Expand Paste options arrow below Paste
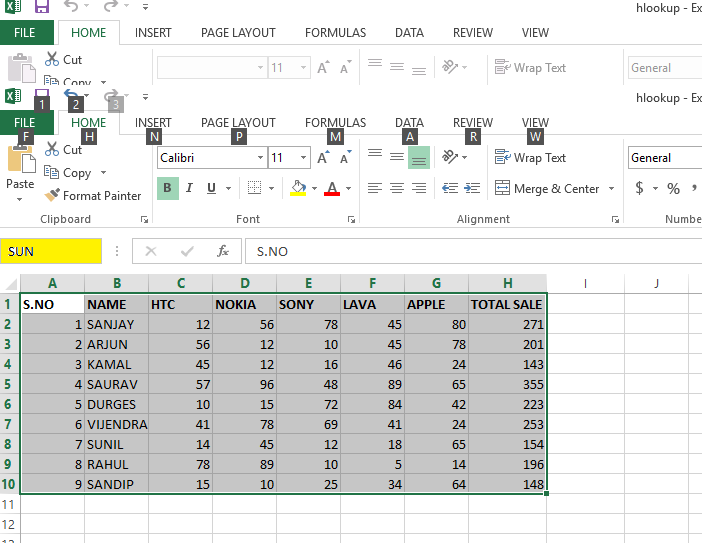 tap(20, 199)
